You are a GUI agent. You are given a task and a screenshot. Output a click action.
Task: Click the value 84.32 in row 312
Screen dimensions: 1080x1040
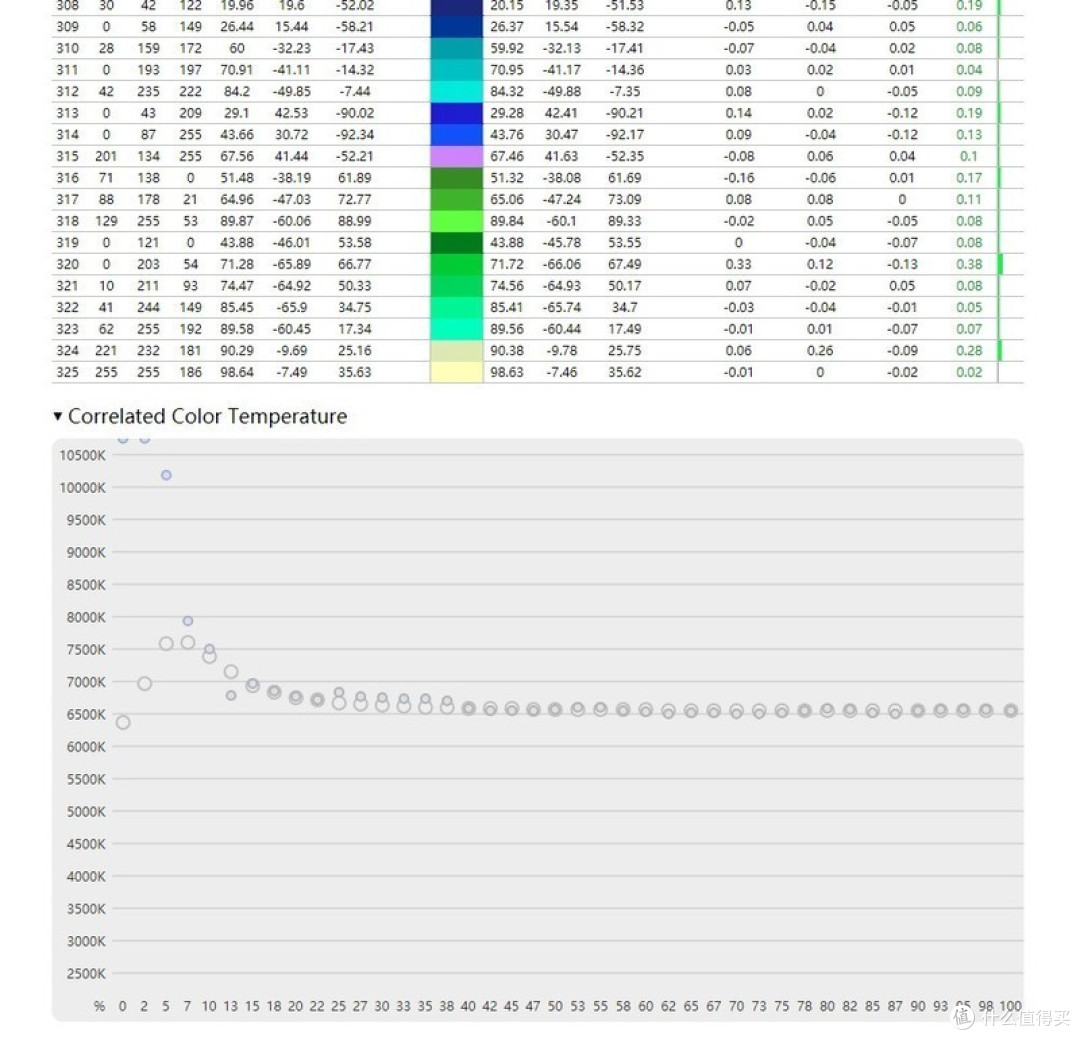pos(507,92)
